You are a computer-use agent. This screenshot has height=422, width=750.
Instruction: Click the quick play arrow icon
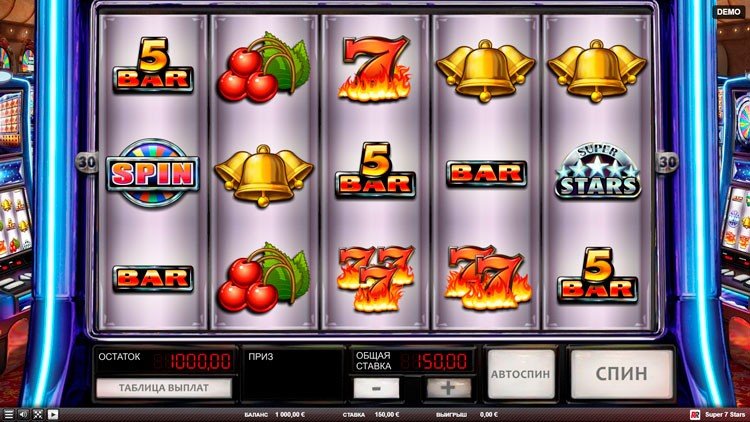coord(53,414)
